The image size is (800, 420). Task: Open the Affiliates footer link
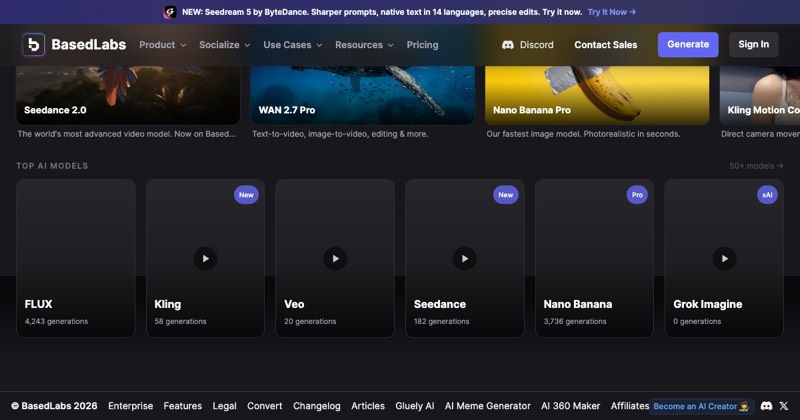click(630, 406)
